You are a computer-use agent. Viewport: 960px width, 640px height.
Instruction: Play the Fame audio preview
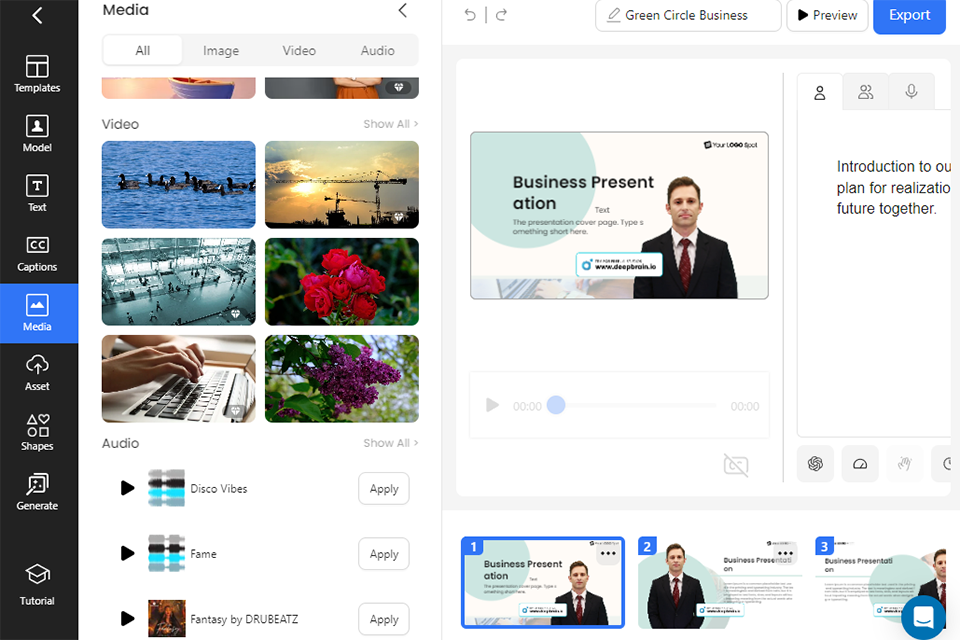(127, 554)
